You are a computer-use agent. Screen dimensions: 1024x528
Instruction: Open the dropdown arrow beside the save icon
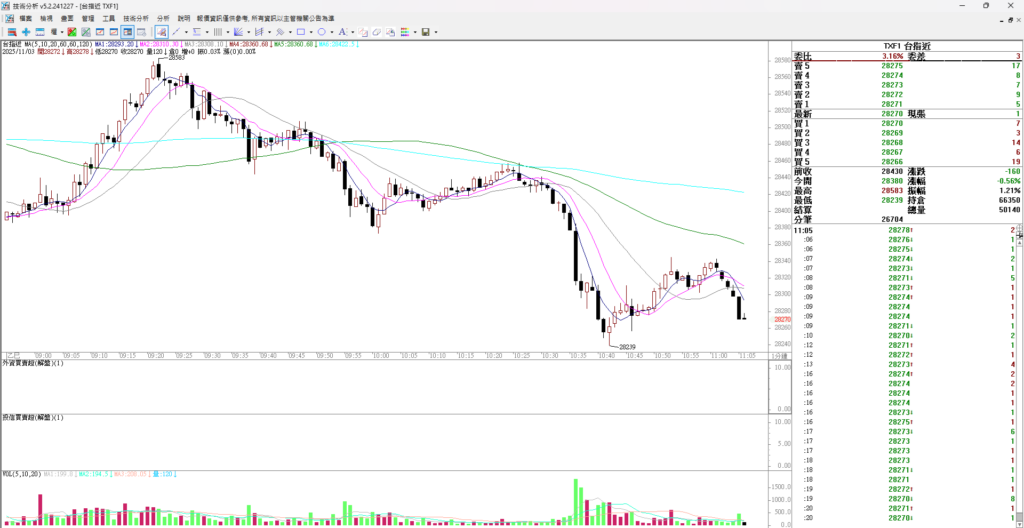[436, 32]
